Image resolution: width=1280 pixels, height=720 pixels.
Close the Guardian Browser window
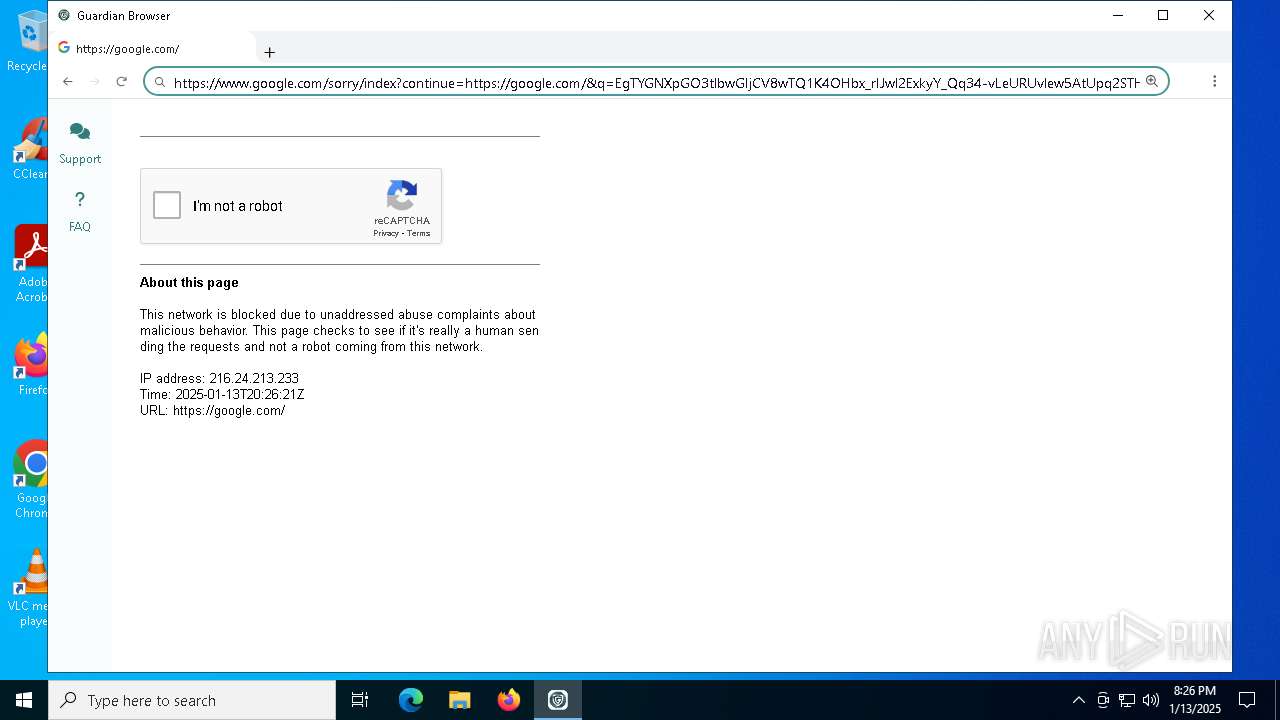pyautogui.click(x=1209, y=15)
